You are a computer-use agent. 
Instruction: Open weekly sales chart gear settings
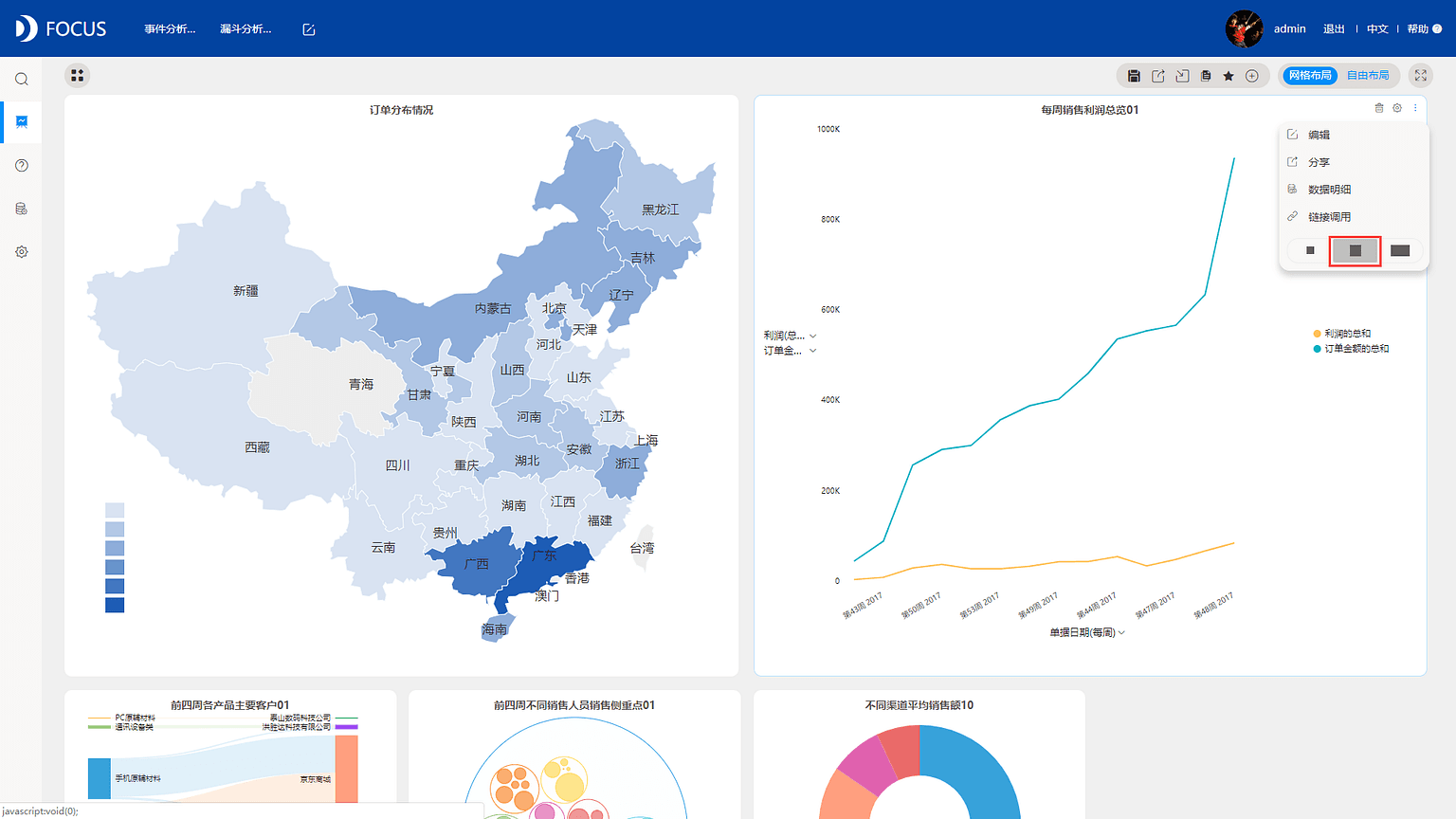1397,108
